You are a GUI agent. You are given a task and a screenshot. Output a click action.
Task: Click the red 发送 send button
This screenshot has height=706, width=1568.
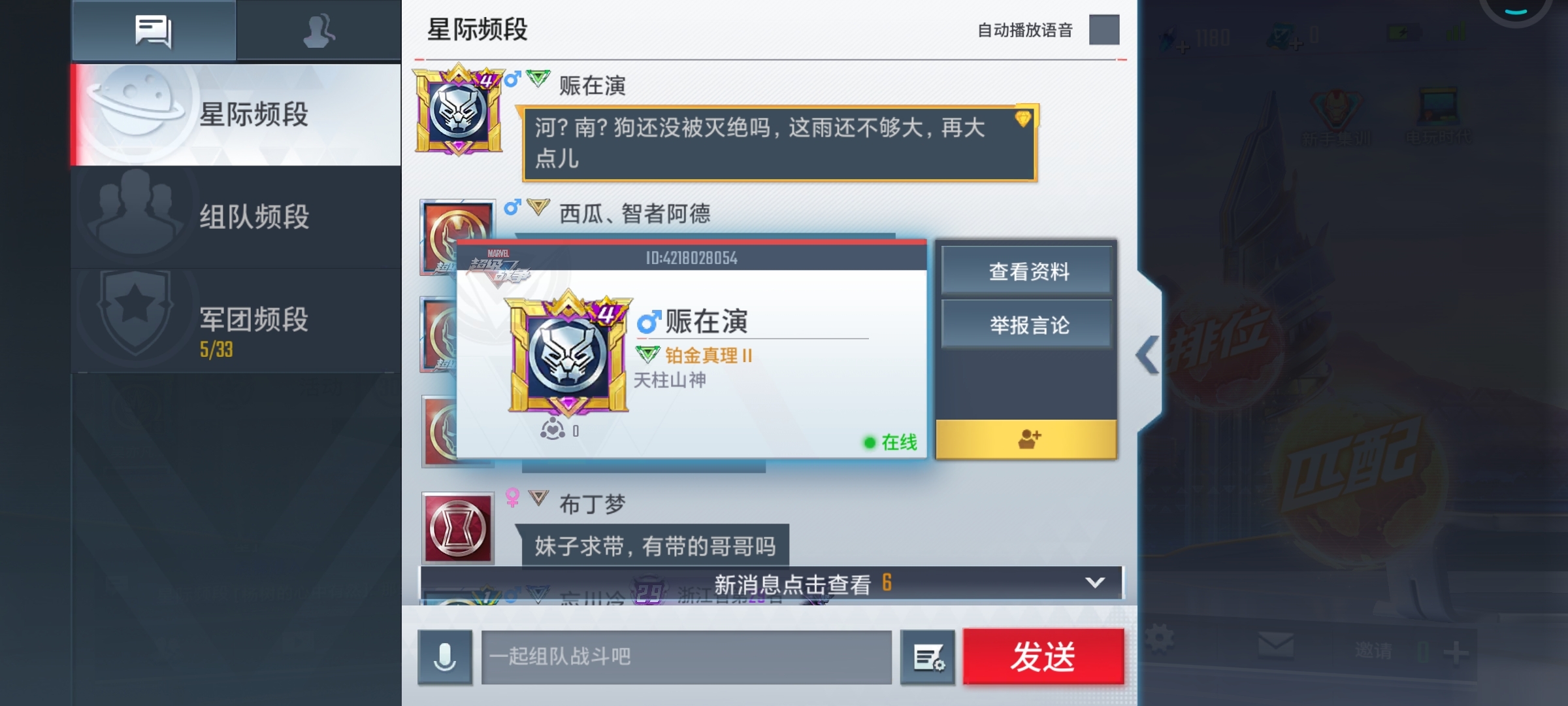tap(1043, 656)
